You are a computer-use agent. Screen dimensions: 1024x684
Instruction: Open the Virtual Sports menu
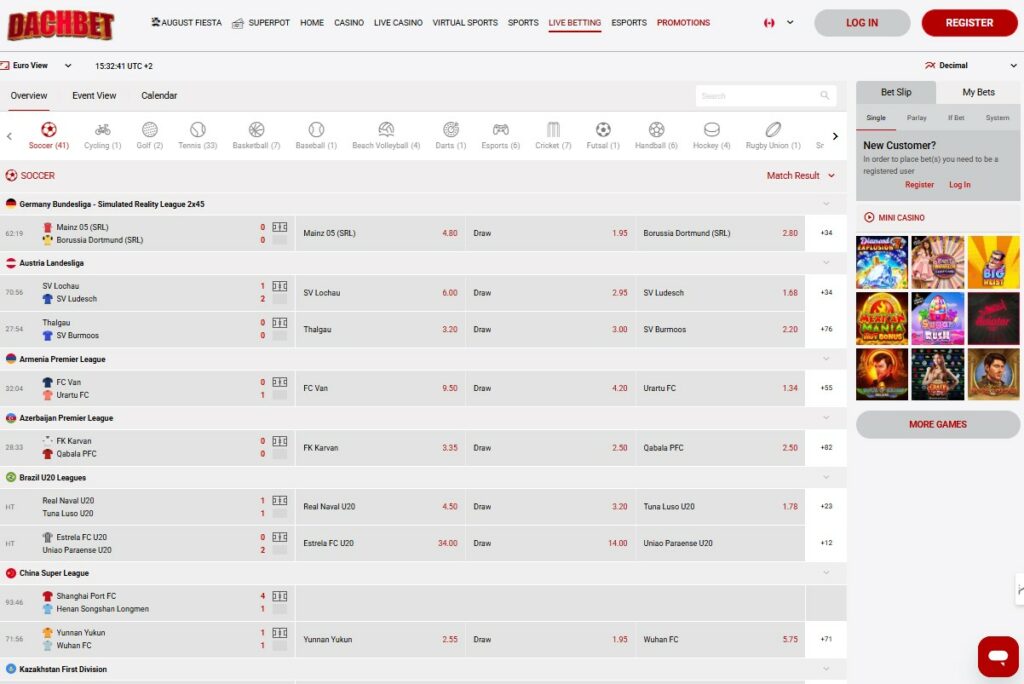pos(465,22)
